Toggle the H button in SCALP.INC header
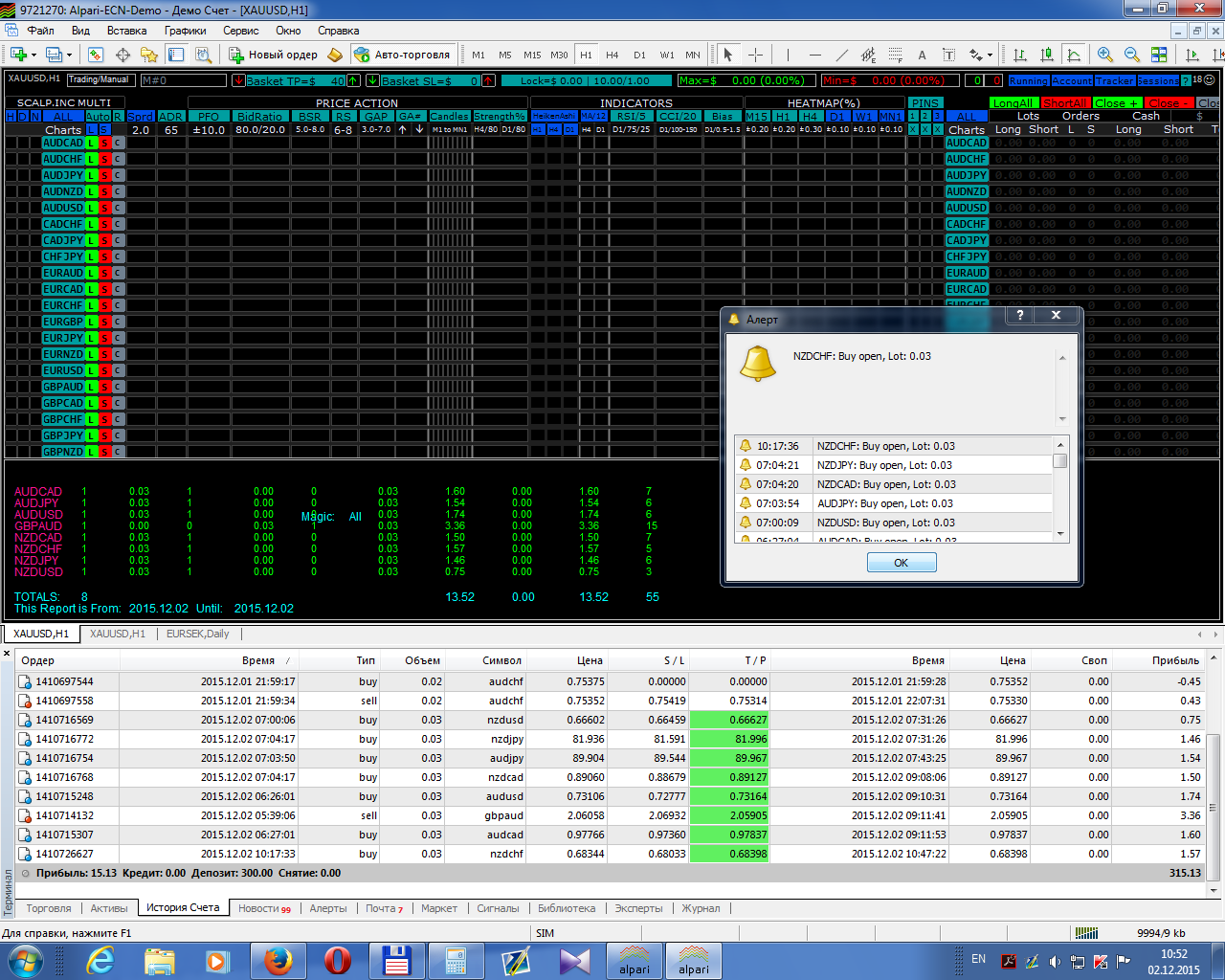 (11, 116)
